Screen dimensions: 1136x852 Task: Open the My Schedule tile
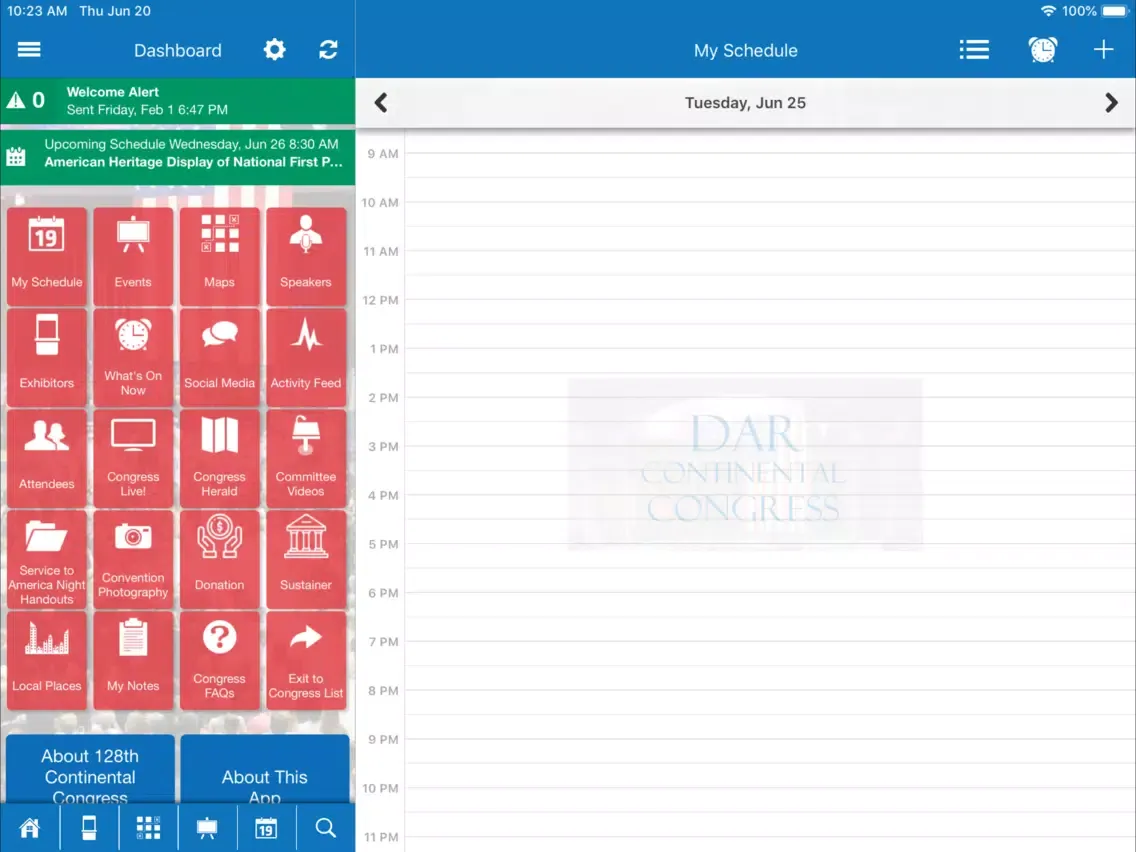tap(47, 256)
